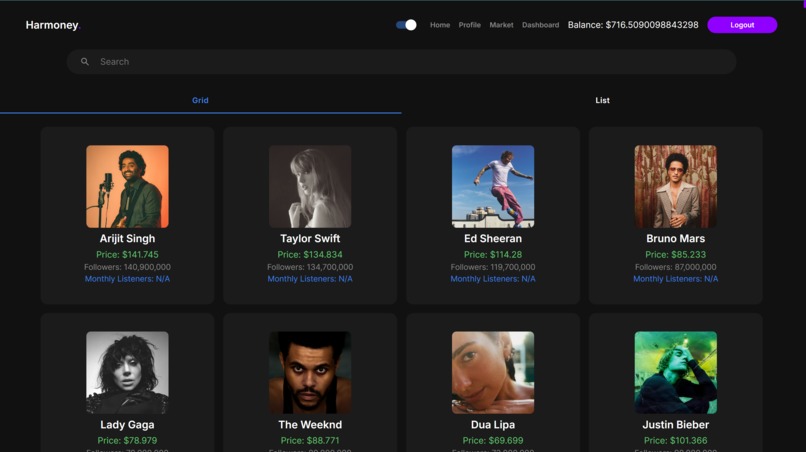Switch to the List tab
This screenshot has width=806, height=452.
coord(602,100)
